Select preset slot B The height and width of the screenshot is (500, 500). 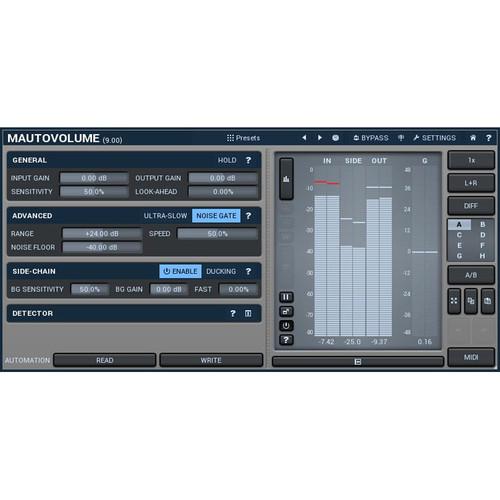click(x=482, y=225)
